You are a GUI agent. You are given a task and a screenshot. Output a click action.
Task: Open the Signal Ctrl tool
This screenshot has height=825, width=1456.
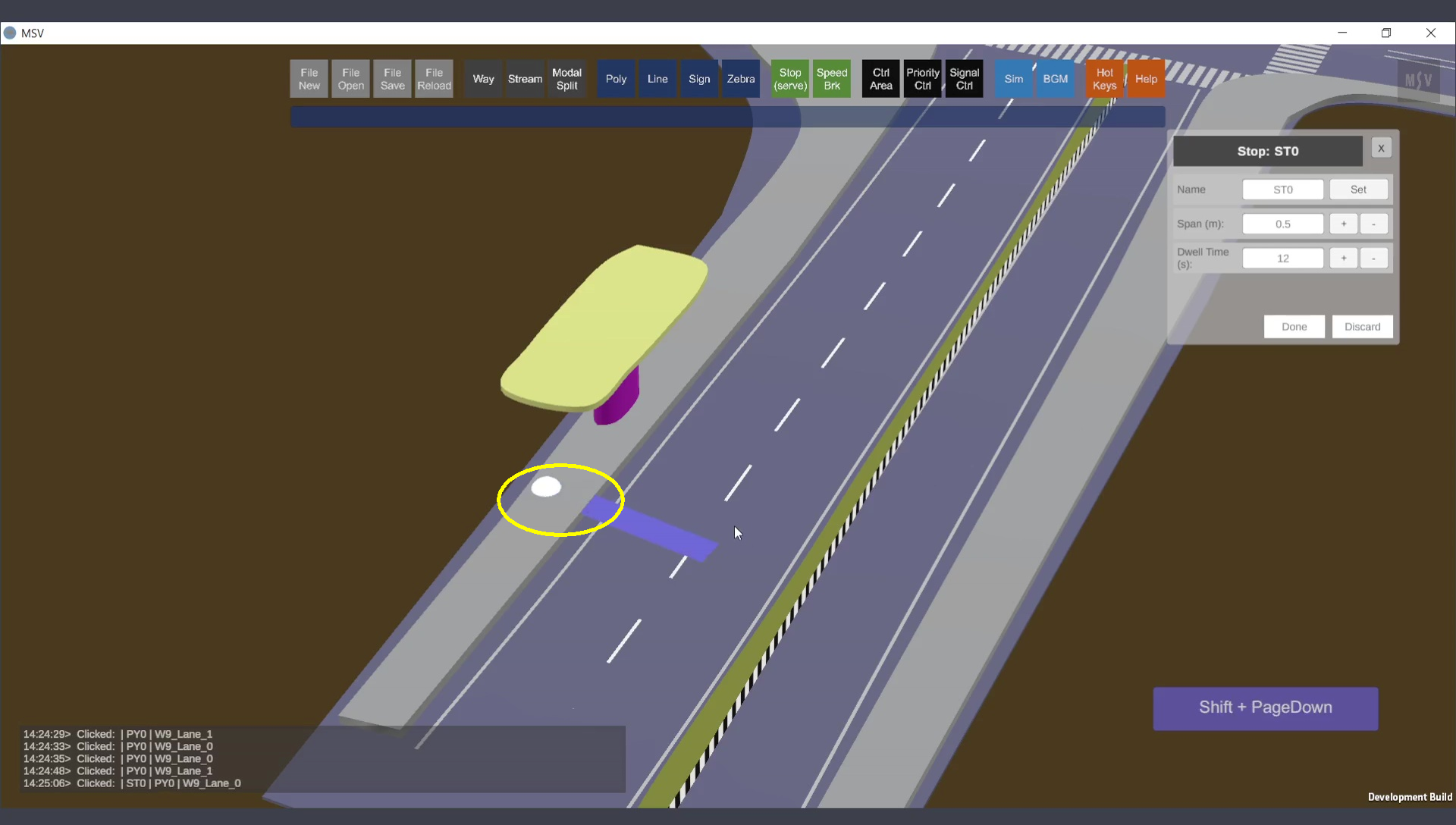(964, 79)
